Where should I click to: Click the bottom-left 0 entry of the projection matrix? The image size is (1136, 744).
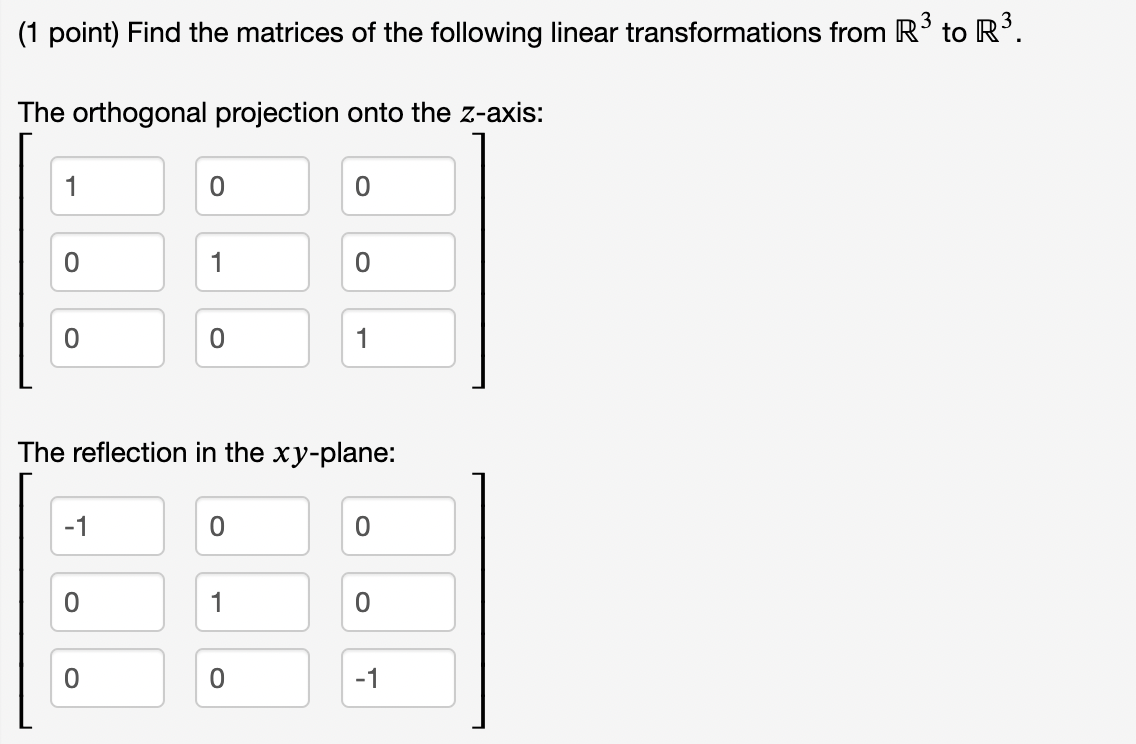pyautogui.click(x=107, y=338)
